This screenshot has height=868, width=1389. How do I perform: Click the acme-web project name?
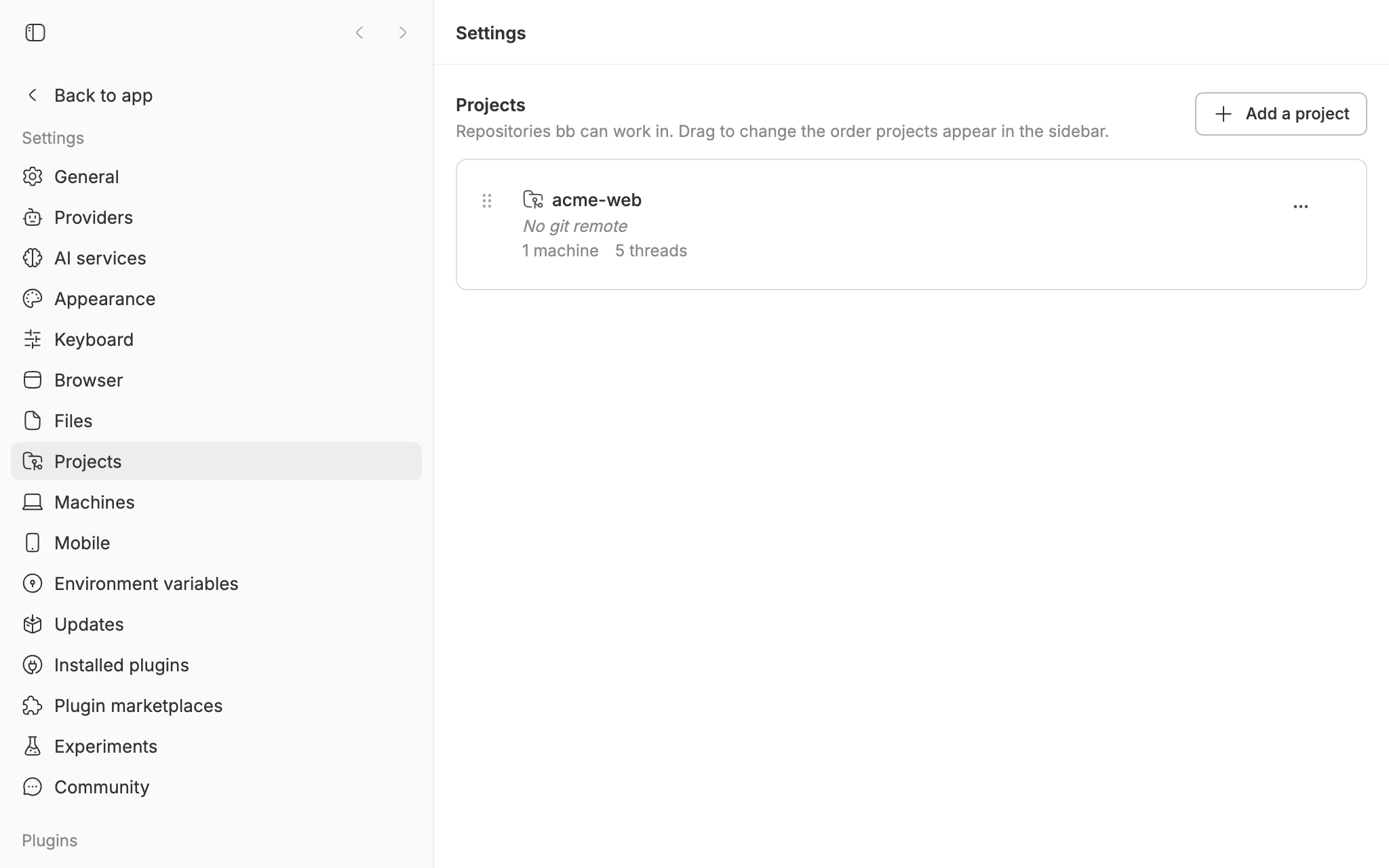(x=597, y=199)
